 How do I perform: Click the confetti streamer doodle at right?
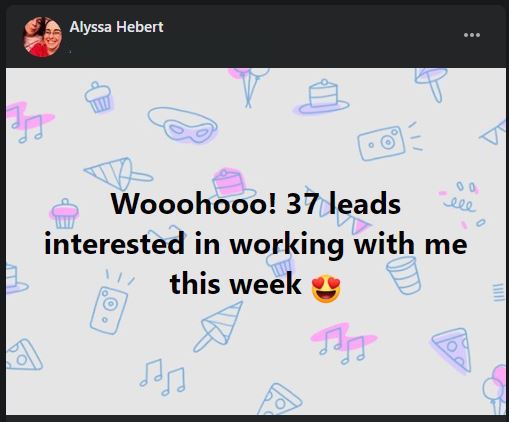pos(463,205)
